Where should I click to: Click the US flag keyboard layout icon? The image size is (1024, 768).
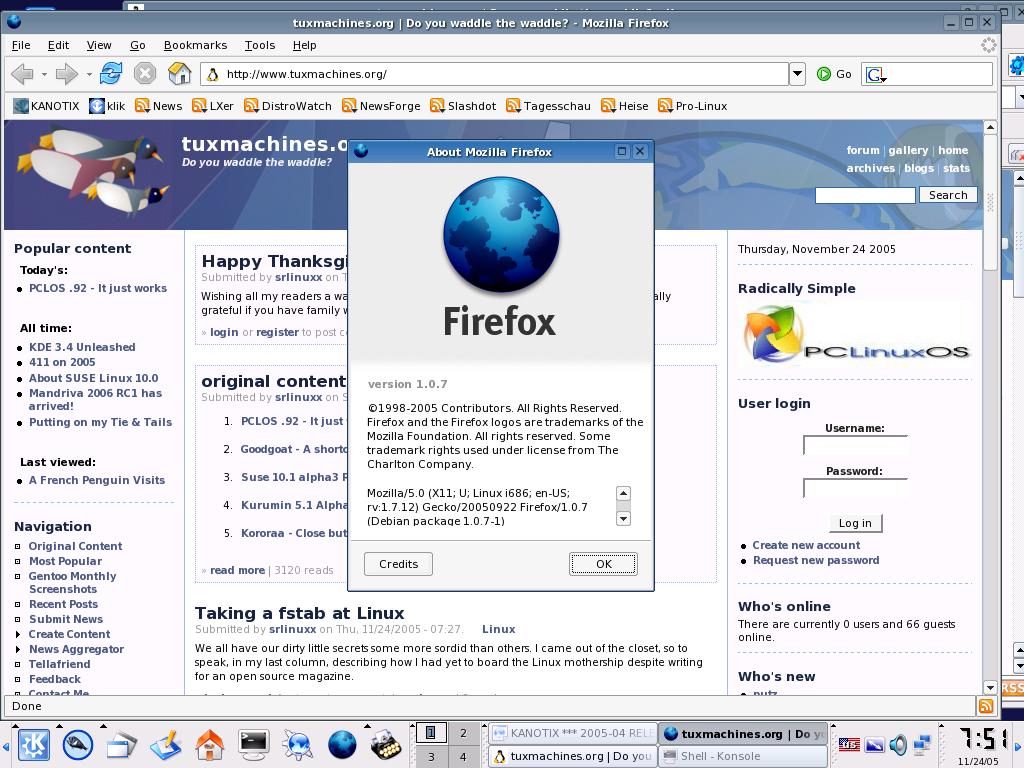(848, 744)
